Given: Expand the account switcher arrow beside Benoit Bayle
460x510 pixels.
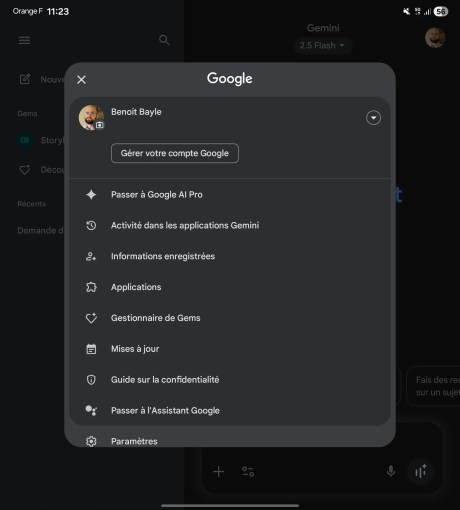Looking at the screenshot, I should click(373, 118).
